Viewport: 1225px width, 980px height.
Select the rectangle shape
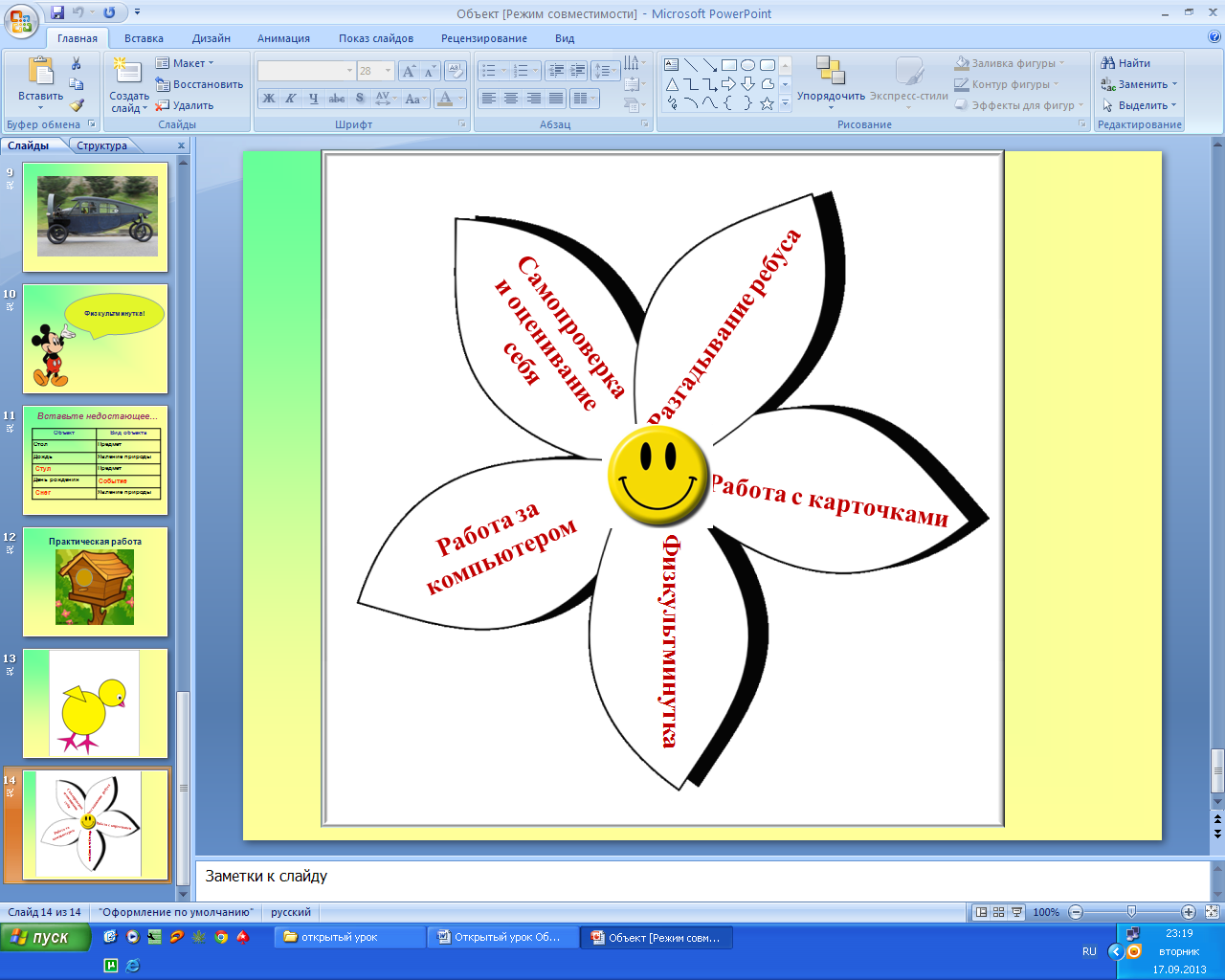(x=729, y=65)
